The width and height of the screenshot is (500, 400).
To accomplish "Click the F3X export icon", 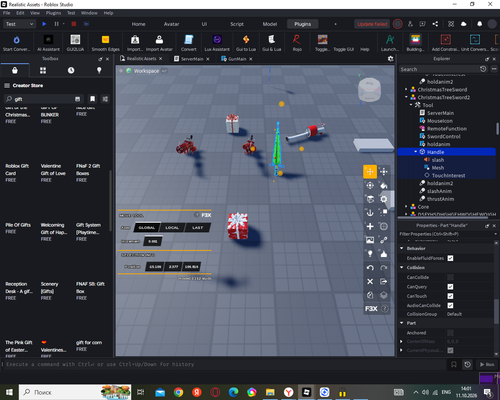I will pyautogui.click(x=384, y=281).
